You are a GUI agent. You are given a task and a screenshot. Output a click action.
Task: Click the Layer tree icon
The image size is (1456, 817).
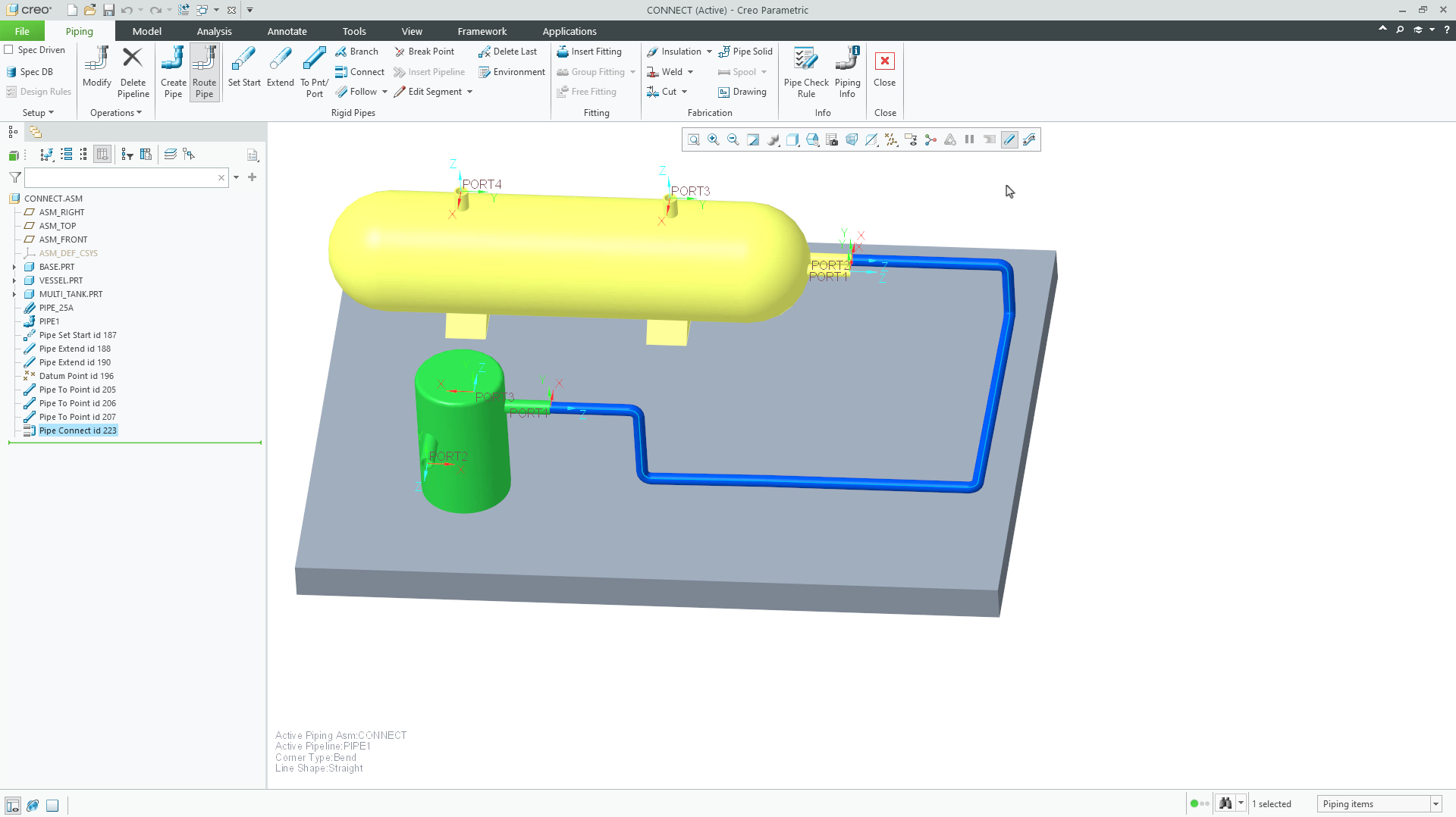171,155
